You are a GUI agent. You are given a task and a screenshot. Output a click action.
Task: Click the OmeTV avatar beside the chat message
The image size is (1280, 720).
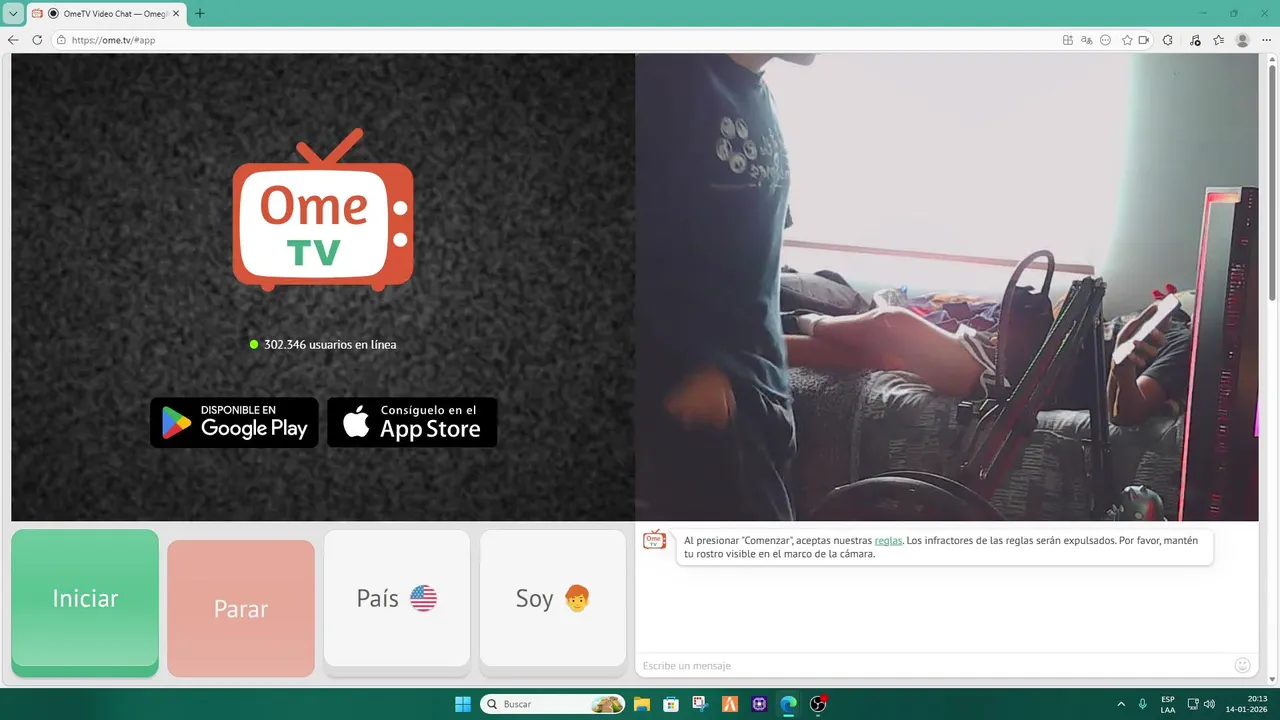coord(654,540)
